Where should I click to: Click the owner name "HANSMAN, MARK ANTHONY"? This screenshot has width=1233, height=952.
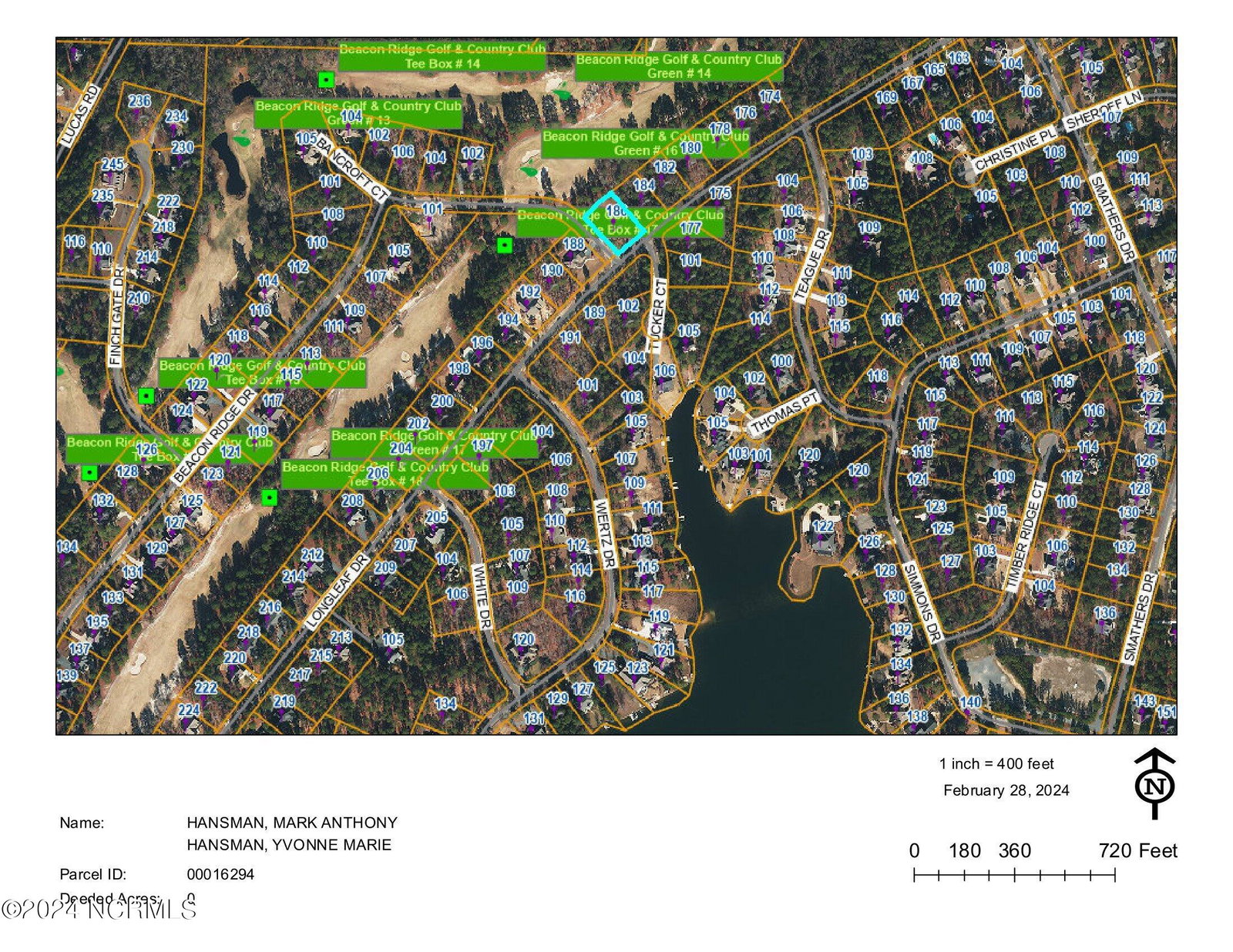[292, 823]
